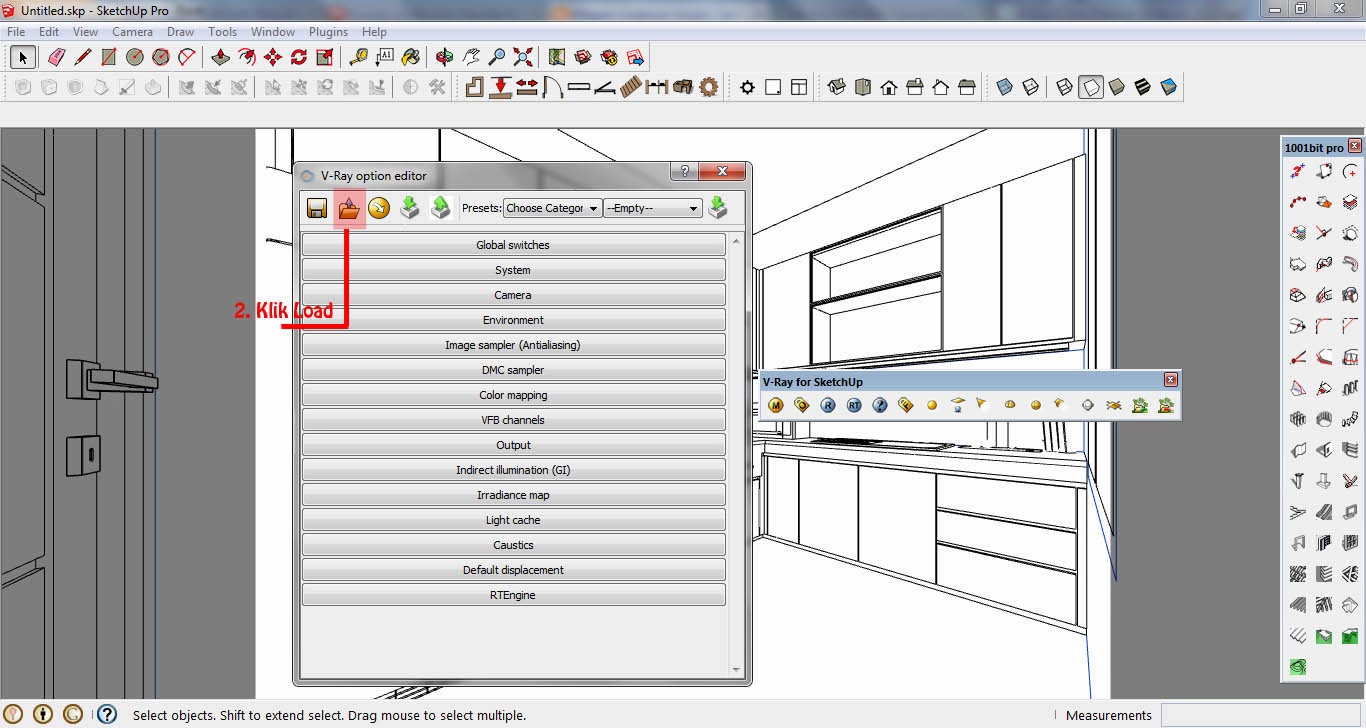Open the V-Ray help about dialog
The image size is (1366, 728).
coord(880,404)
